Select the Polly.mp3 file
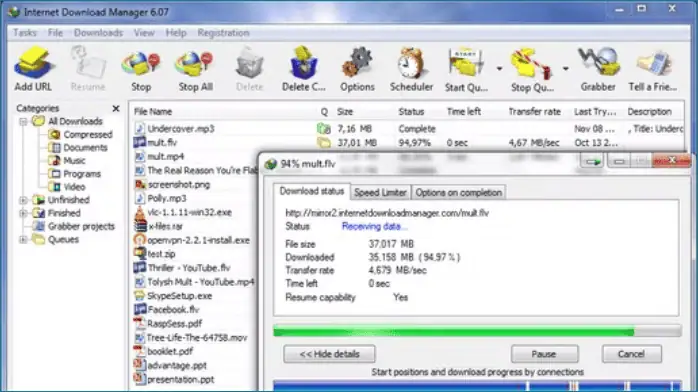This screenshot has width=698, height=392. click(x=160, y=198)
